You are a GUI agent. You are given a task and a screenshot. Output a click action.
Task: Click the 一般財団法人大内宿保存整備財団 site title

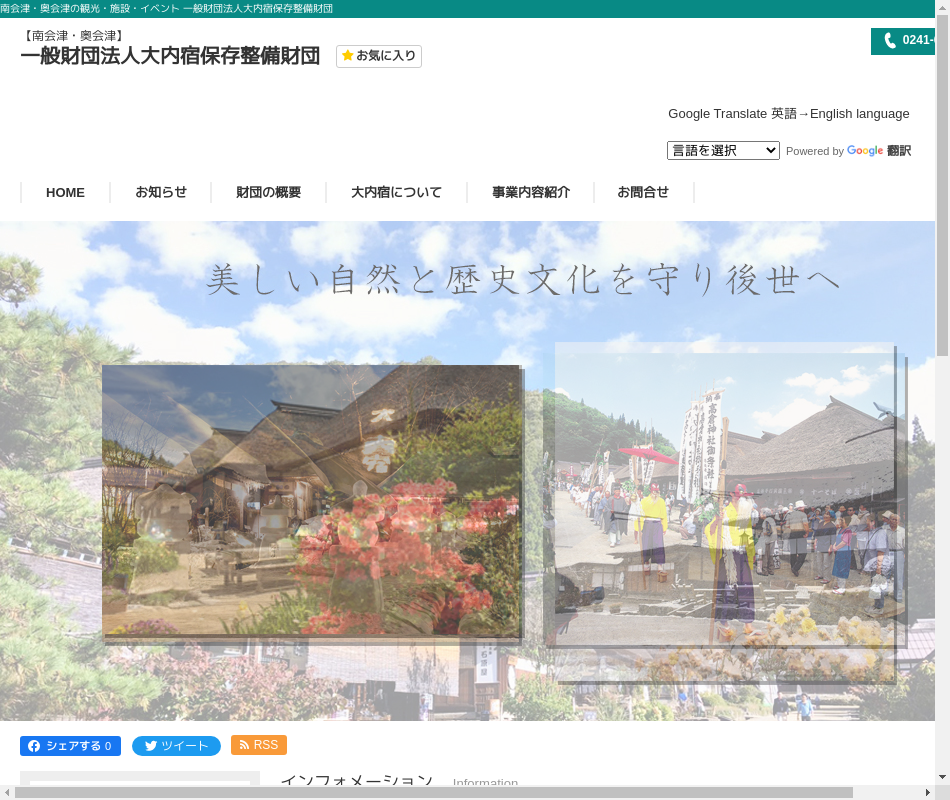coord(170,56)
